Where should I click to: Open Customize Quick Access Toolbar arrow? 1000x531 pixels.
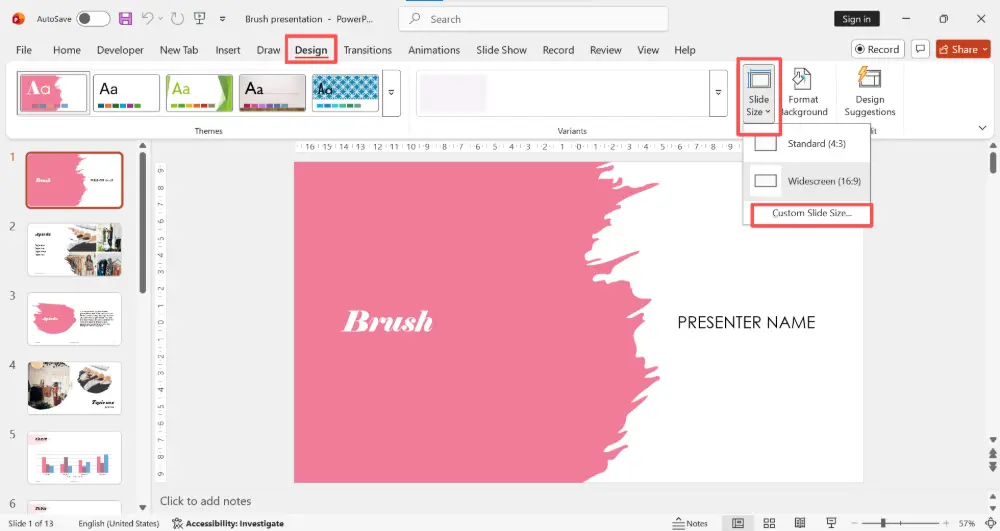(x=223, y=19)
